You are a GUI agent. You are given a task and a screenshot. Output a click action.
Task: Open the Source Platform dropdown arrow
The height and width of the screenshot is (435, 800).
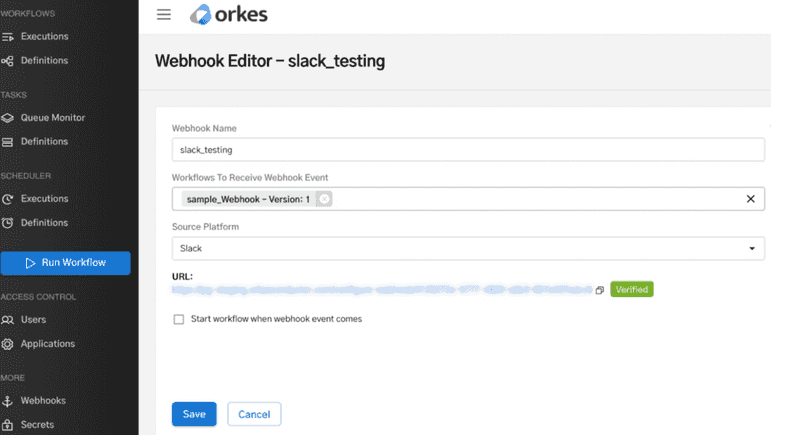click(752, 248)
